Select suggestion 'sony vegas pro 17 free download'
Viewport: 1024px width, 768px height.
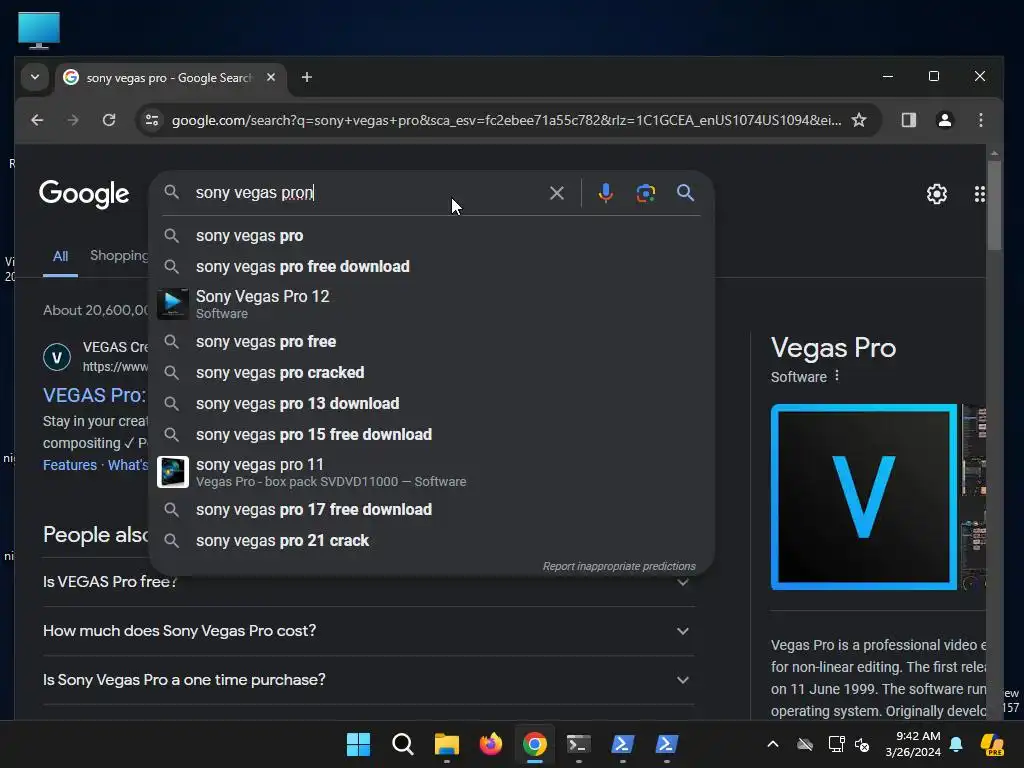point(431,509)
